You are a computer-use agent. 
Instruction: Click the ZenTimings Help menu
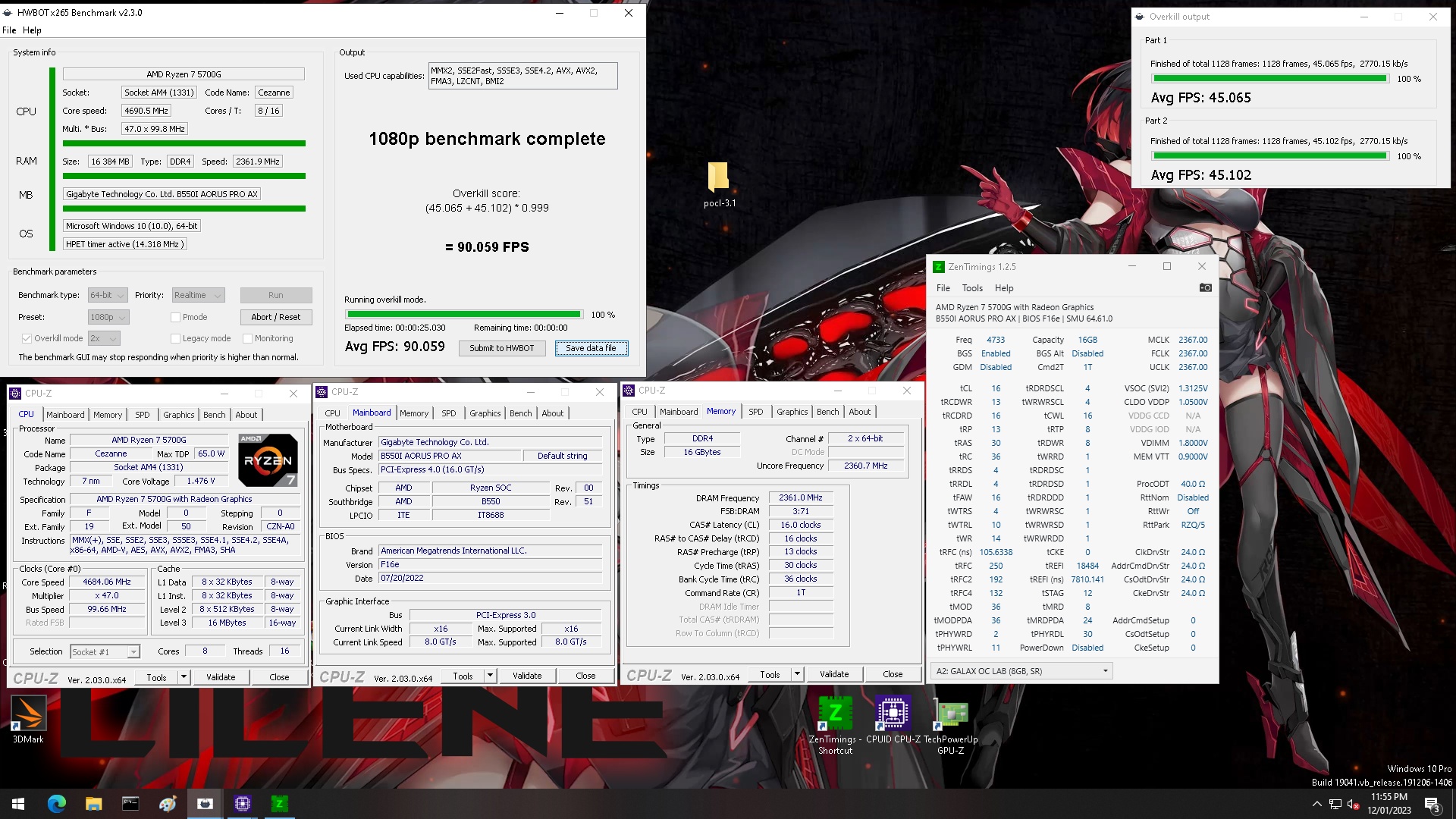click(x=1004, y=288)
